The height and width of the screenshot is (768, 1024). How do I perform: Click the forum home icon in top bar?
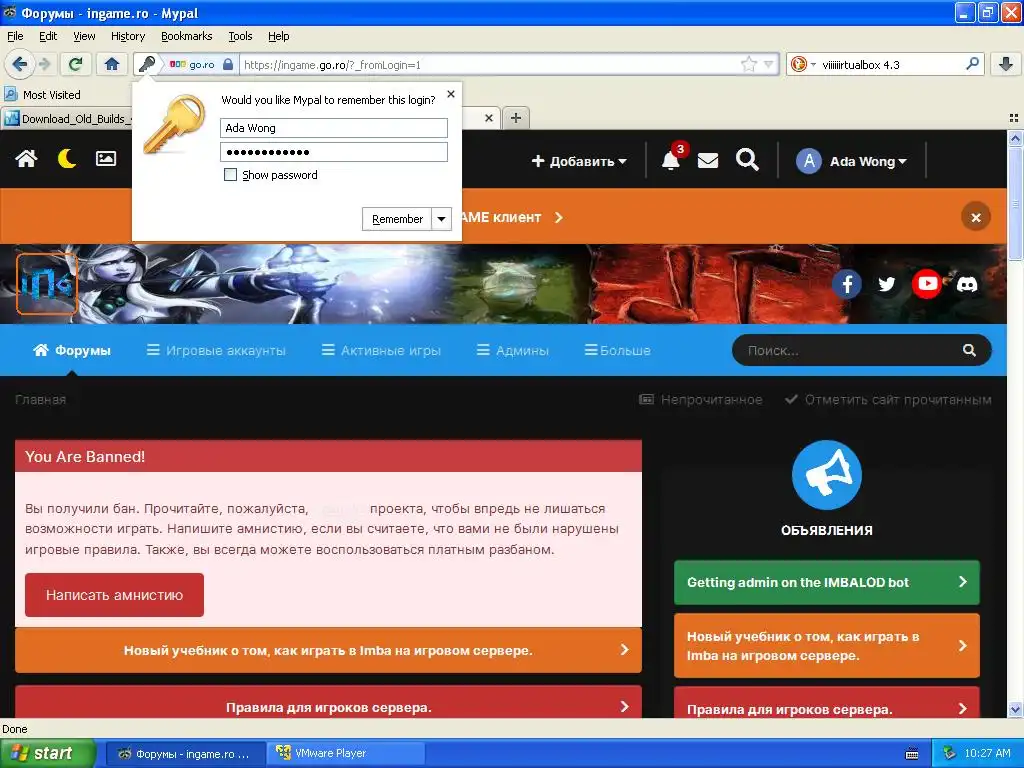(x=27, y=159)
